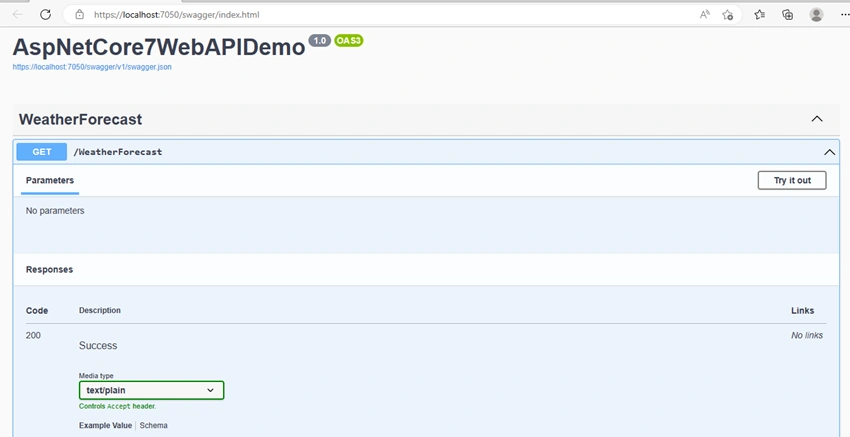Click the AspNetCore7WebAPIDemo title
The image size is (850, 437).
point(159,47)
